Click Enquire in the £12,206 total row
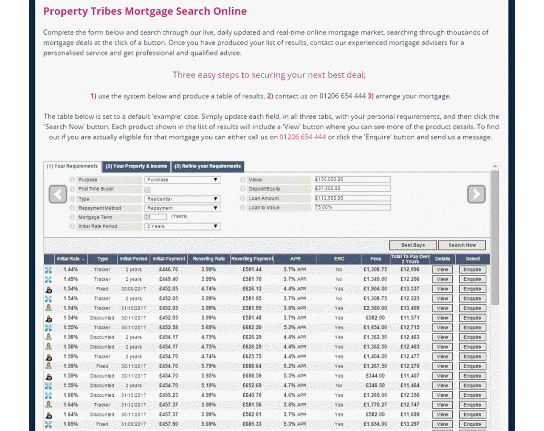Screen dimensions: 544x431 click(473, 279)
